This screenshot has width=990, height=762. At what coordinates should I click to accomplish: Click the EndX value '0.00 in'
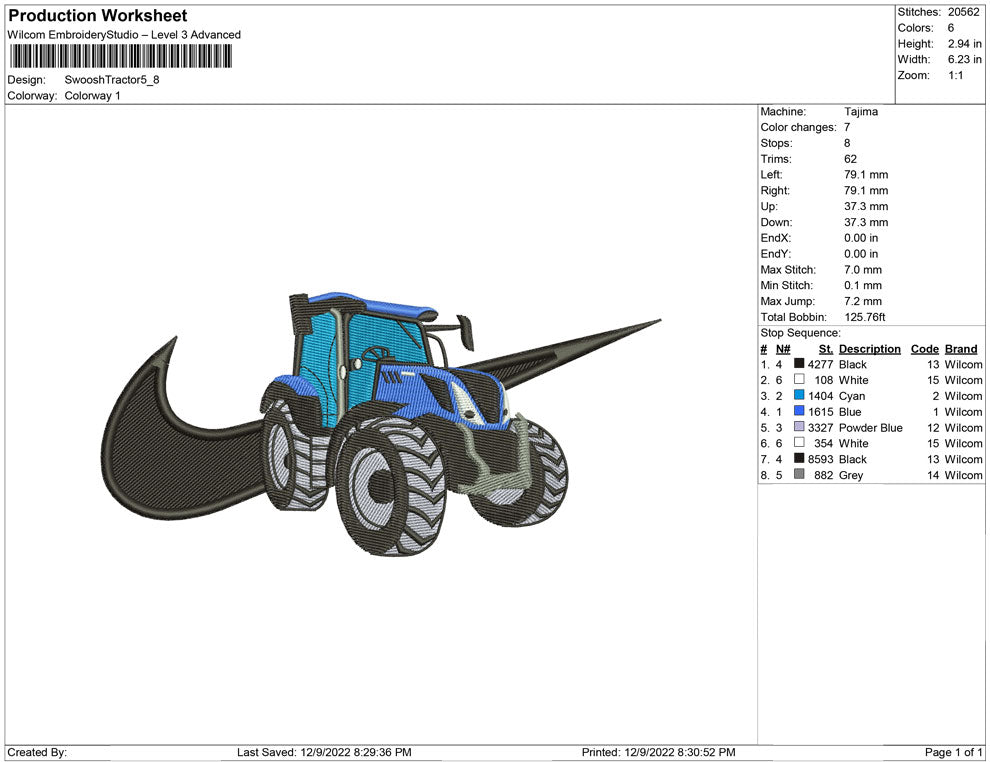(x=861, y=237)
